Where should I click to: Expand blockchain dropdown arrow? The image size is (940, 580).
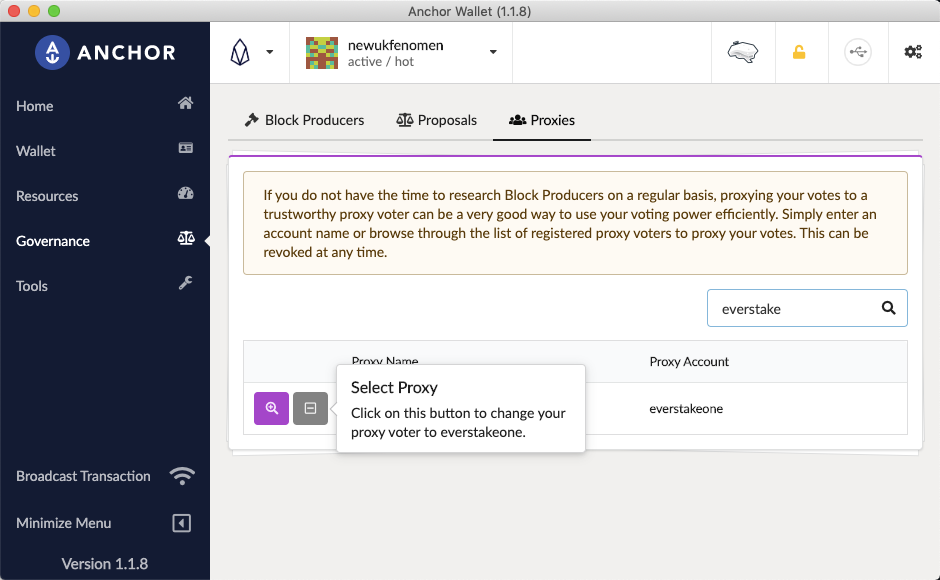coord(270,52)
